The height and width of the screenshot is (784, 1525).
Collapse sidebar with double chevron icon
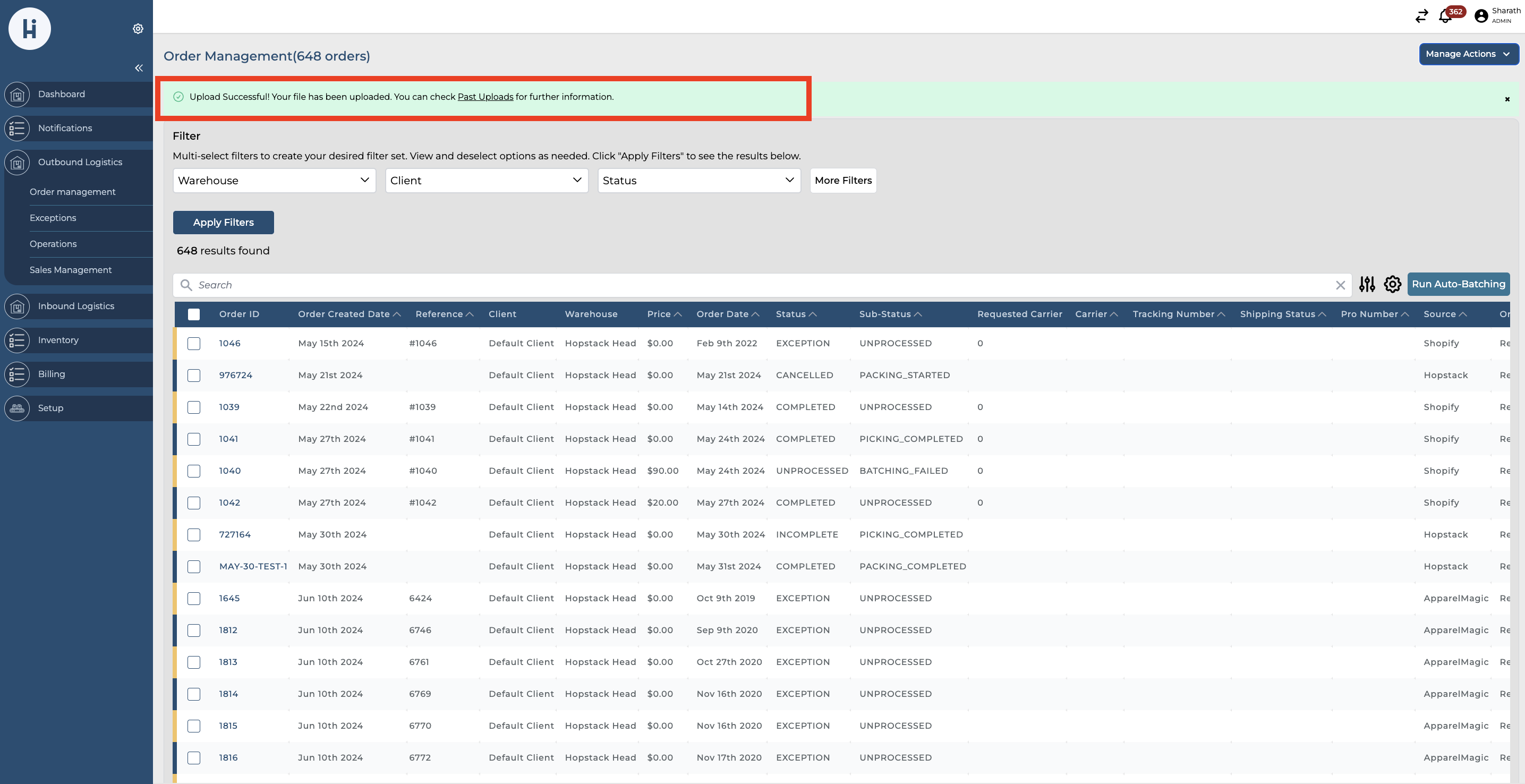(139, 68)
